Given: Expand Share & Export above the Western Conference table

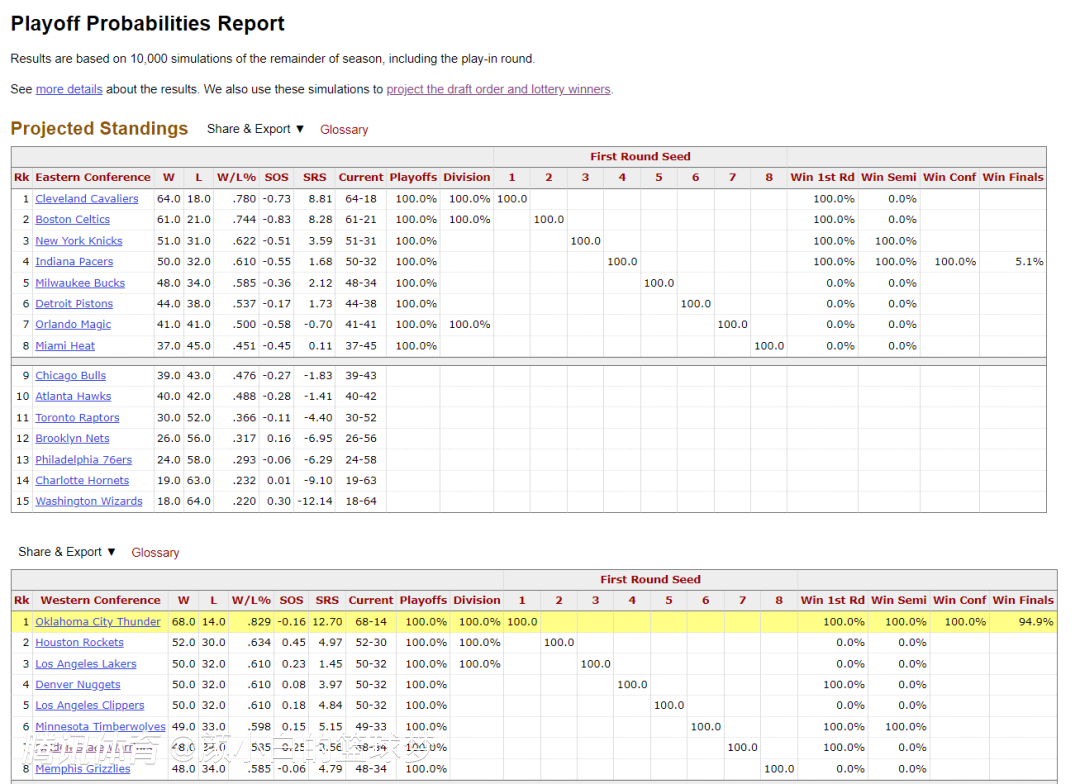Looking at the screenshot, I should (x=67, y=552).
